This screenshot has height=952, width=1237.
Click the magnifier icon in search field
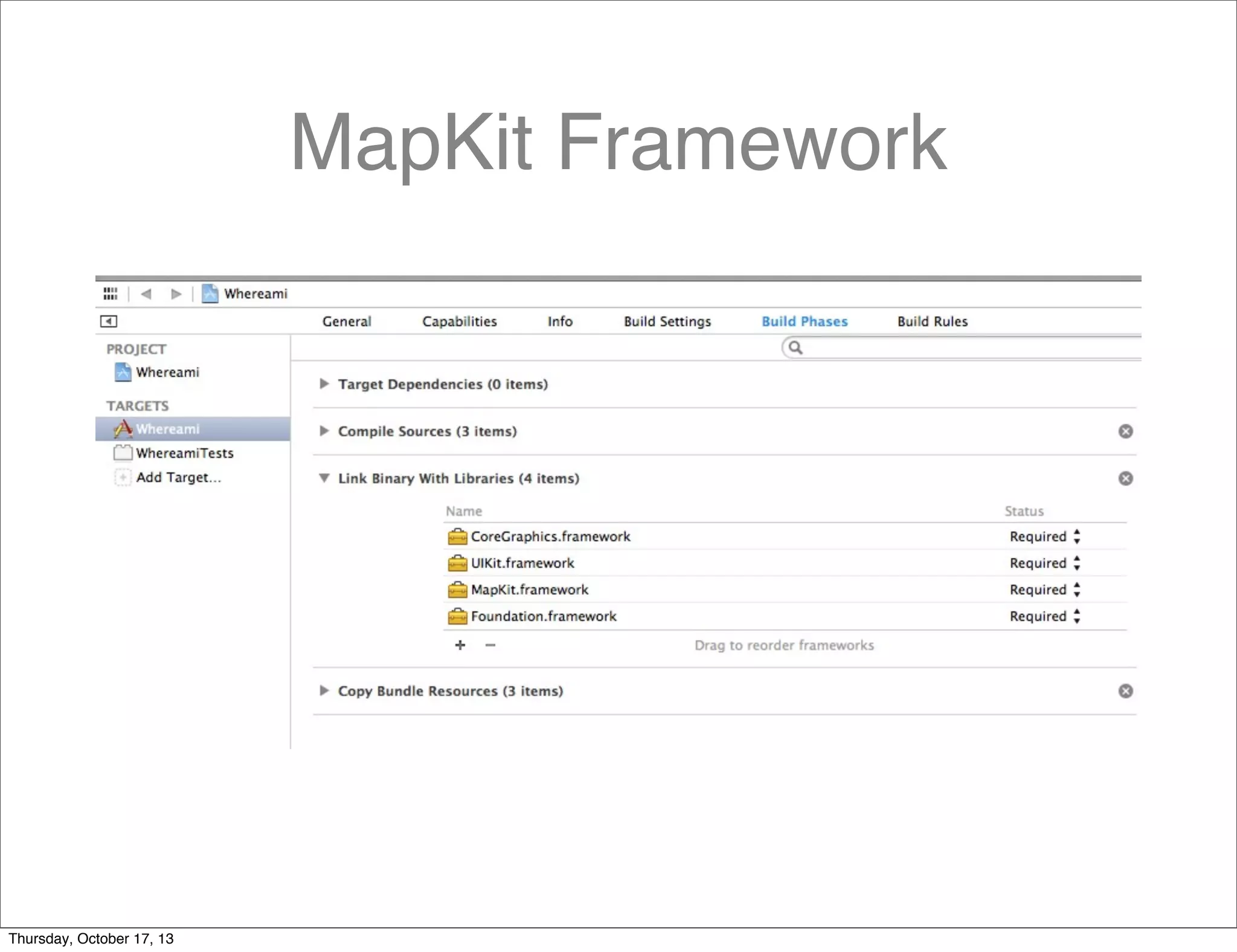coord(795,347)
